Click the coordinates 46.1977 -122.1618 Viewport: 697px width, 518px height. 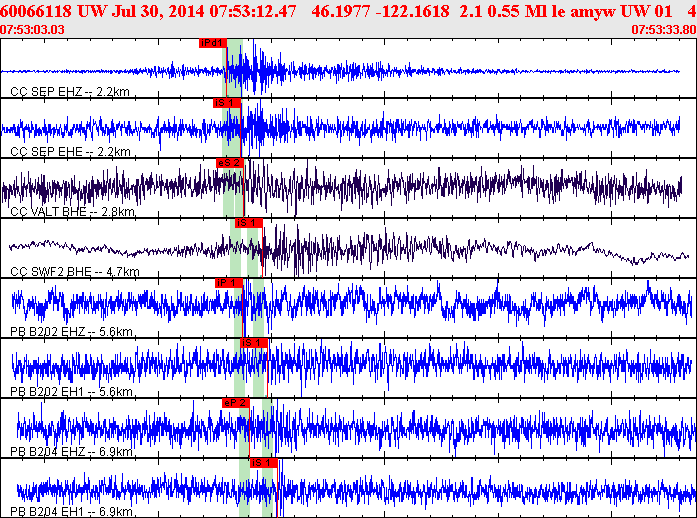tap(381, 11)
